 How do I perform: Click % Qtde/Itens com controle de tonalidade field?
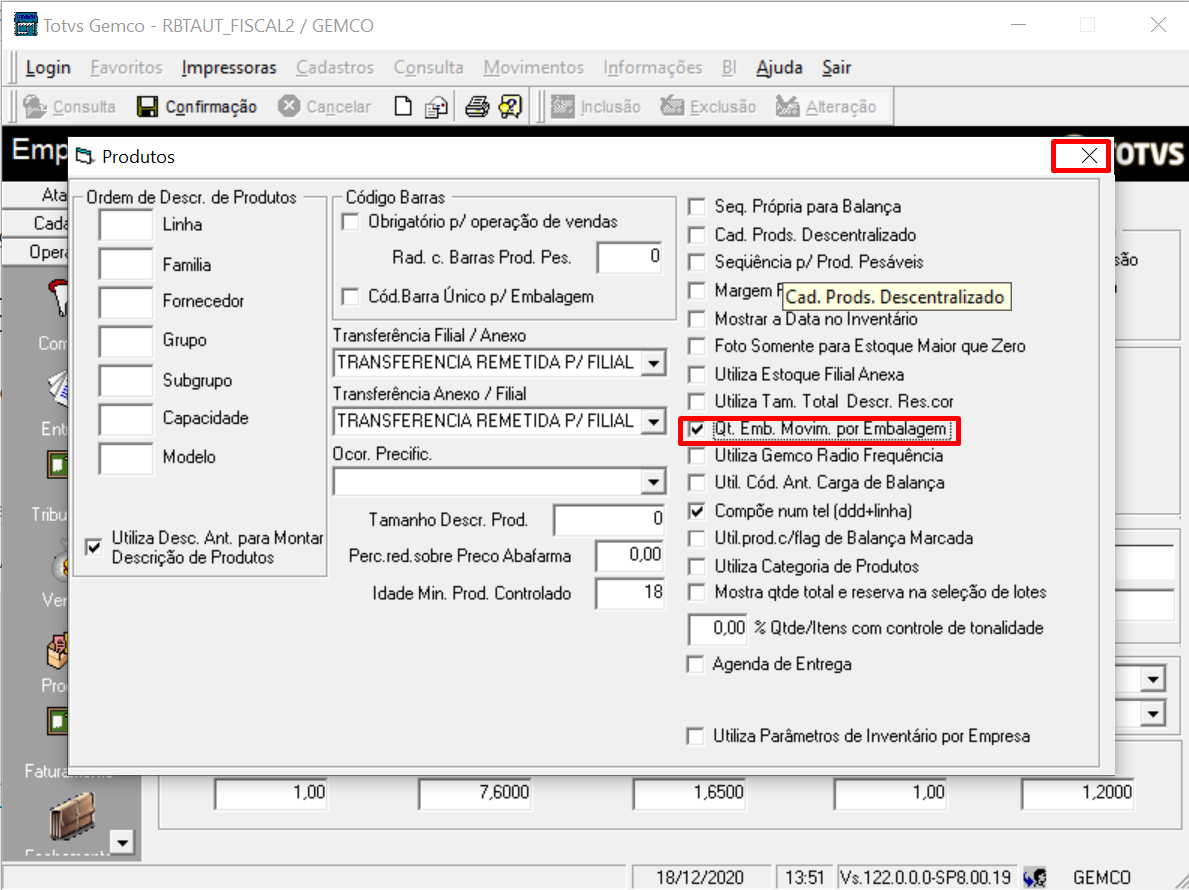pos(717,629)
